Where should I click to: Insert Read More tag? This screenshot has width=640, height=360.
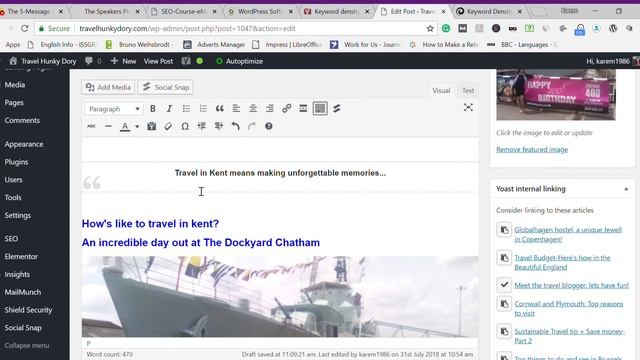(303, 109)
